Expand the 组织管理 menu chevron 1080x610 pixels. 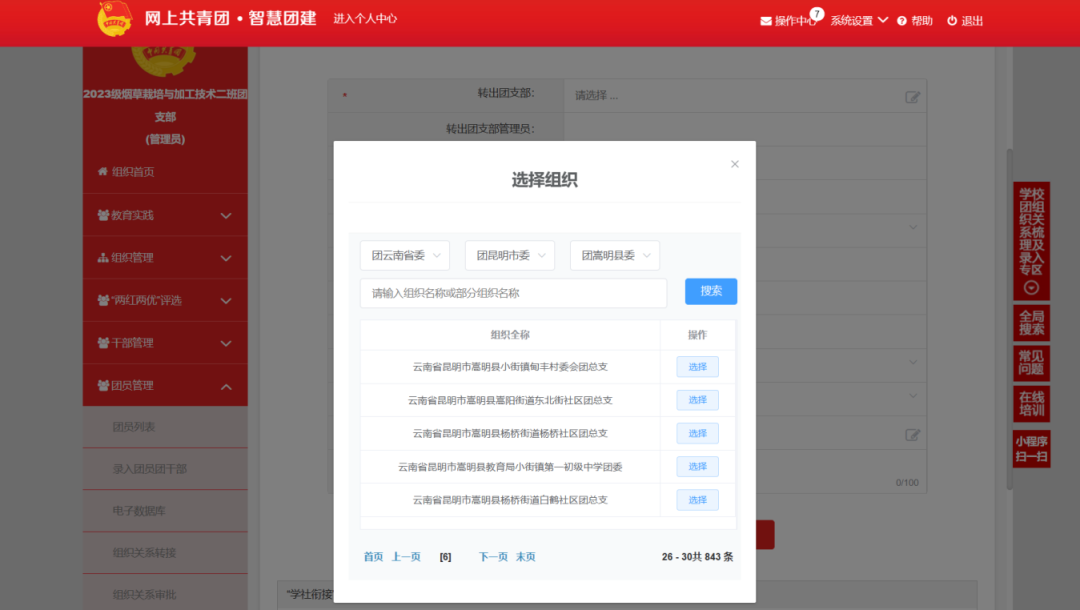tap(226, 258)
